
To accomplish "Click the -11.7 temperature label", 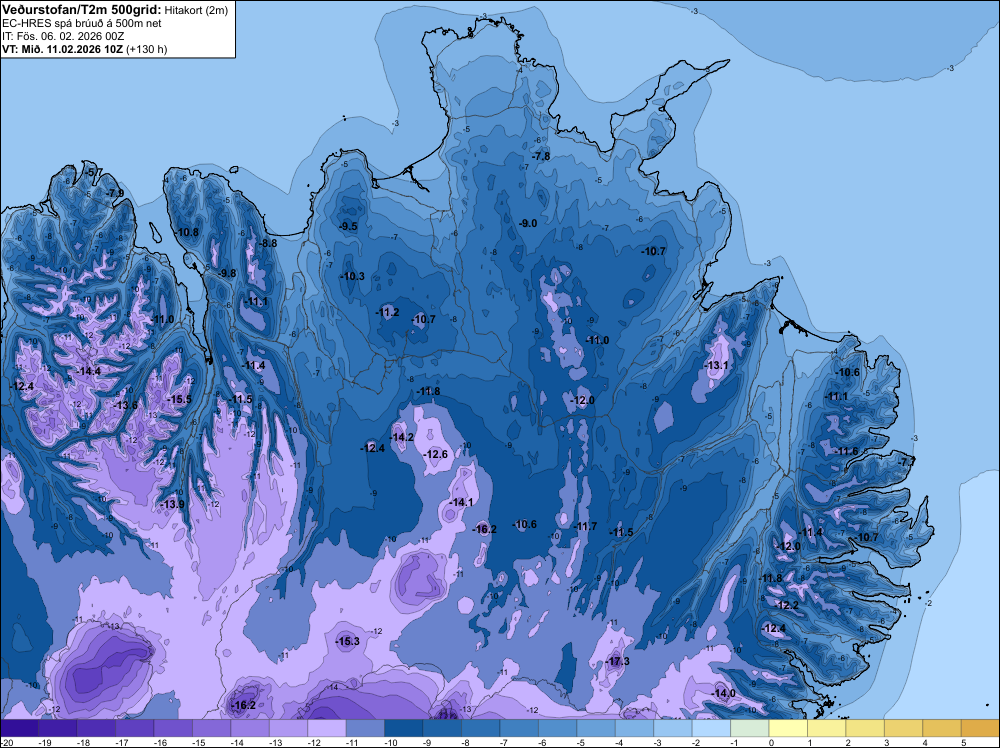I will 586,526.
